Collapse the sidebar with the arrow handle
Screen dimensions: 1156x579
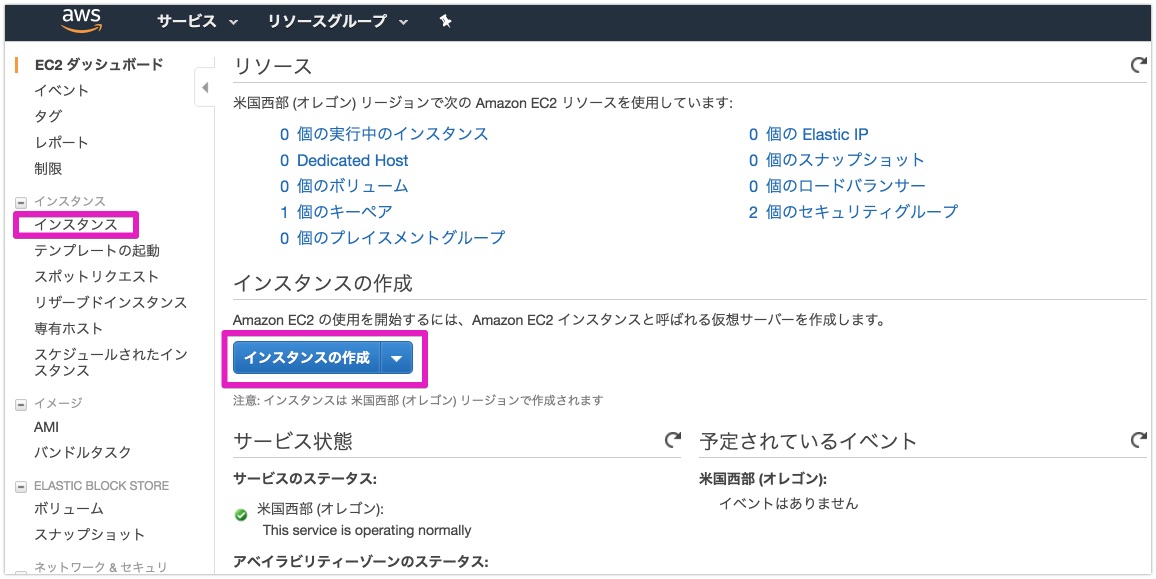tap(204, 88)
